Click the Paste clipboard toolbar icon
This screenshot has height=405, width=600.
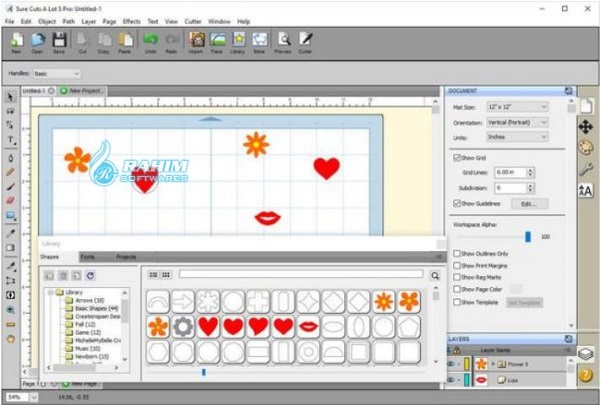click(125, 40)
